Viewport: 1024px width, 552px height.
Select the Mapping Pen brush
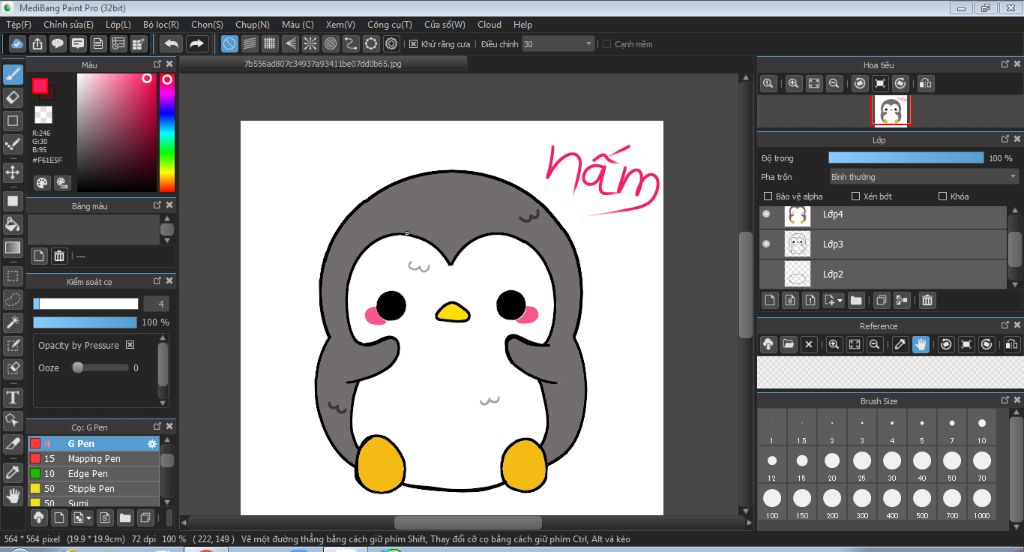pos(94,458)
